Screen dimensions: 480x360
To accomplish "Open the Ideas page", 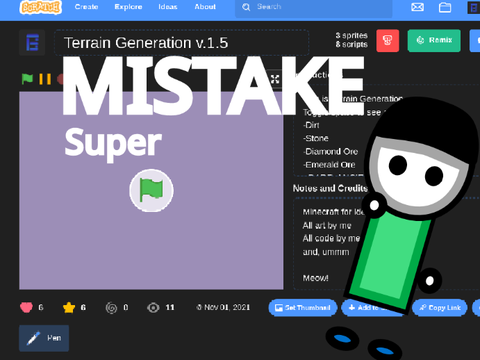I will (x=168, y=7).
